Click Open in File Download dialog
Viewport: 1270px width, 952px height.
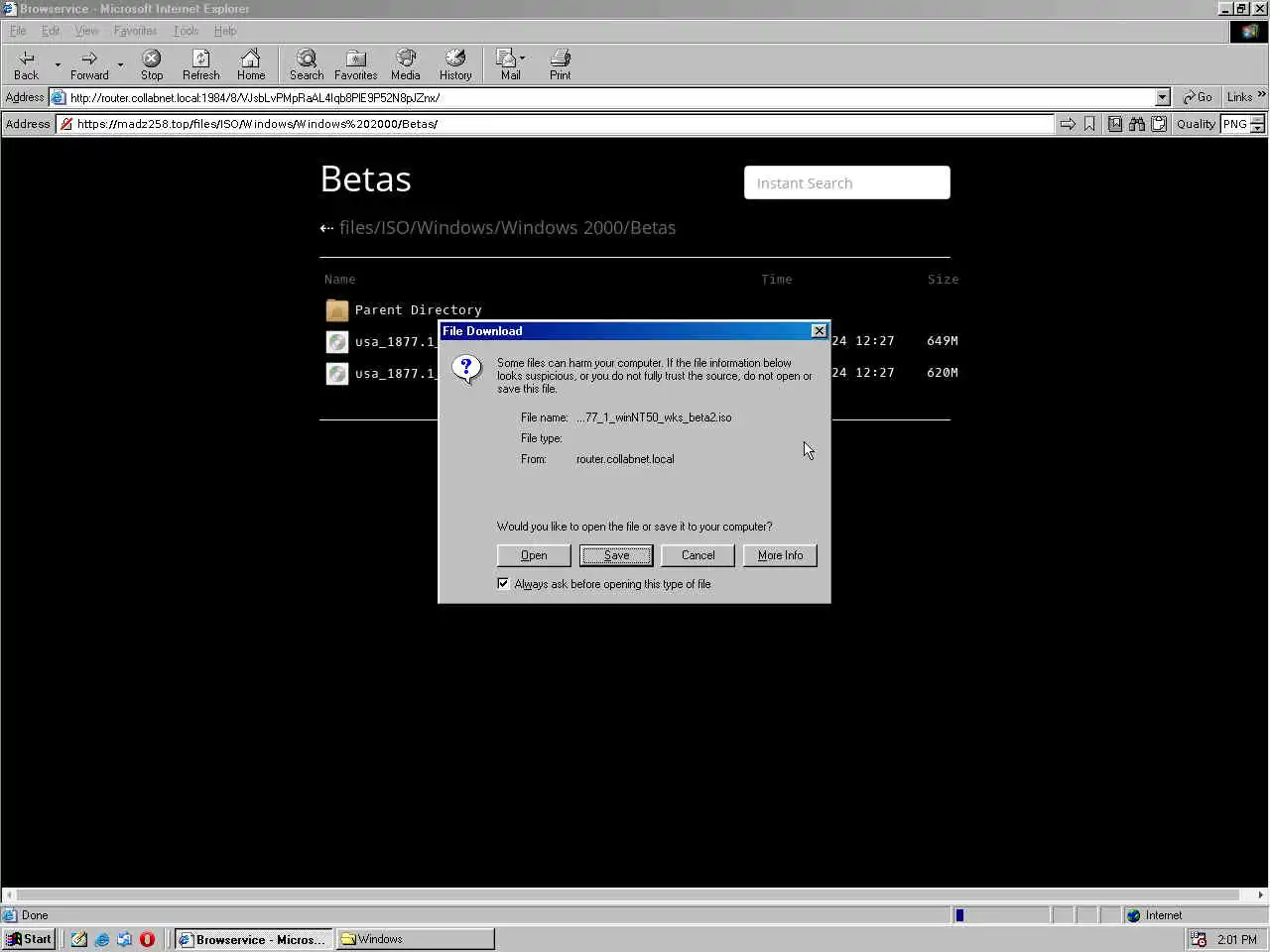[x=534, y=555]
